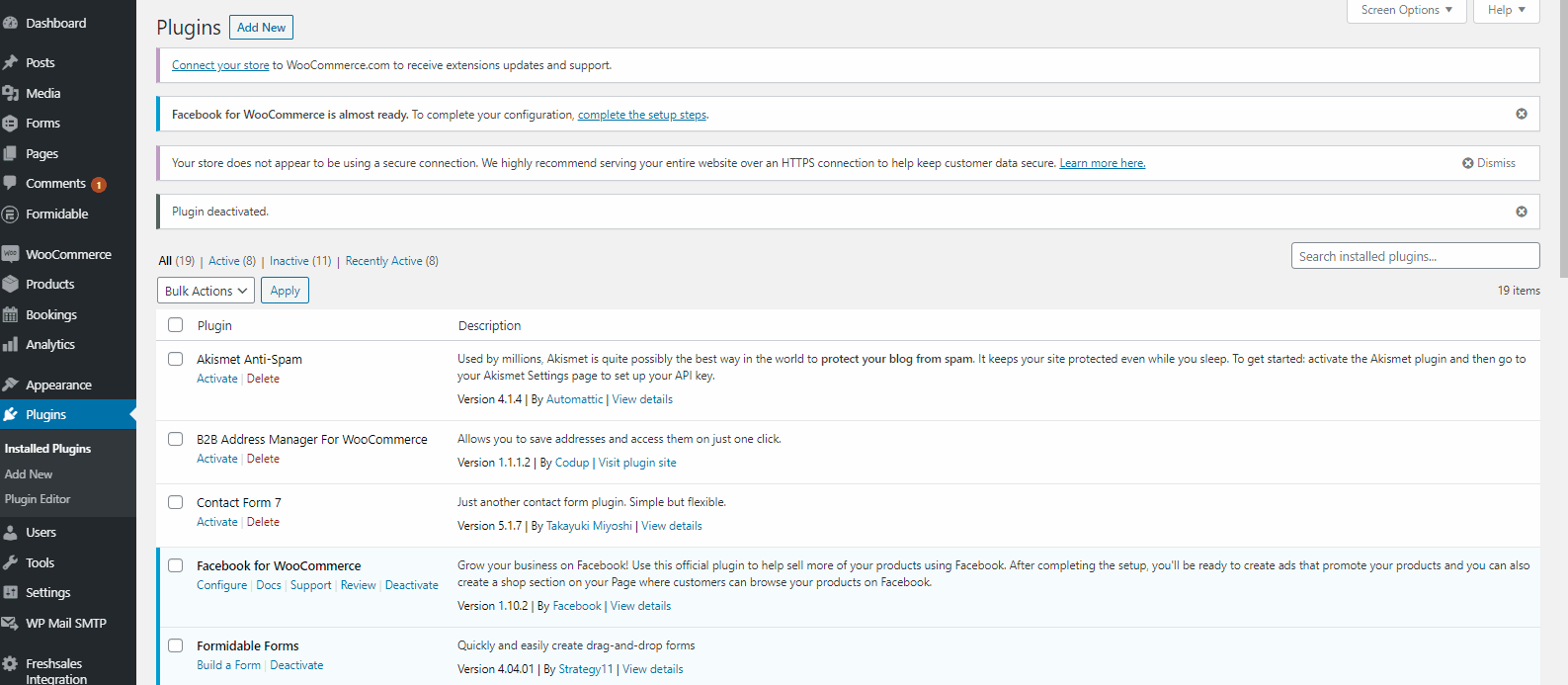Filter by All plugins

click(x=177, y=261)
